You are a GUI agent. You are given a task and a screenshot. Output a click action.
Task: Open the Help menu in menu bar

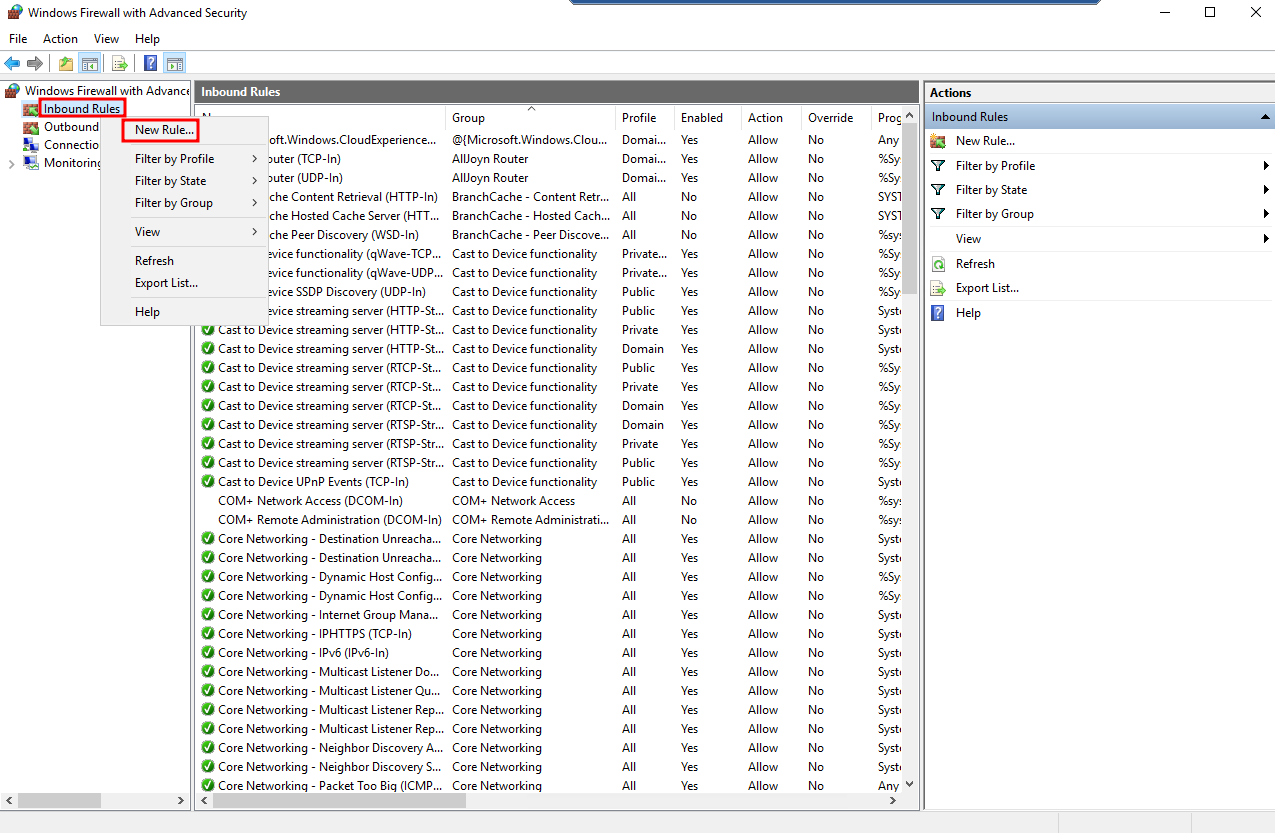point(147,39)
